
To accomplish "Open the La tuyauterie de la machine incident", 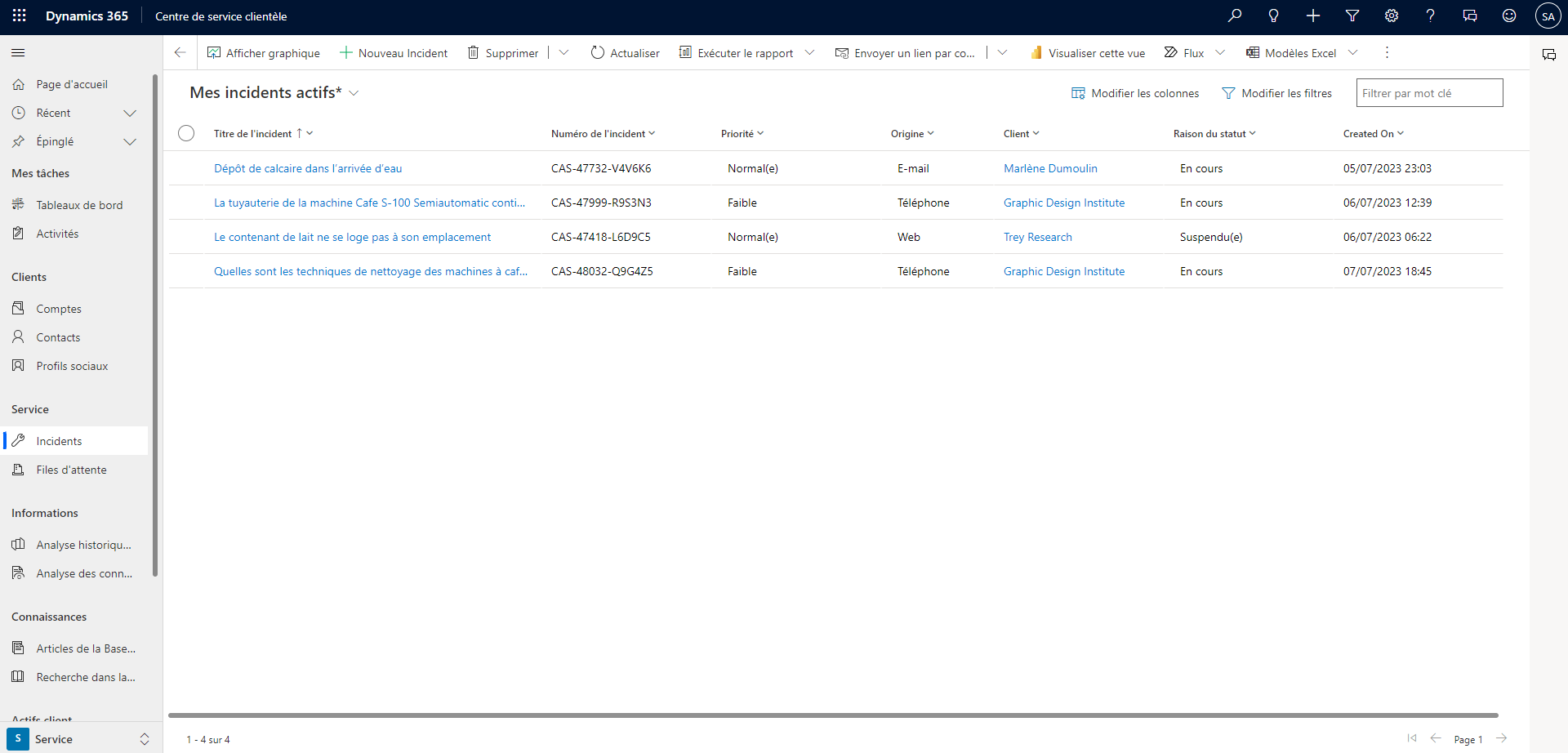I will point(369,203).
